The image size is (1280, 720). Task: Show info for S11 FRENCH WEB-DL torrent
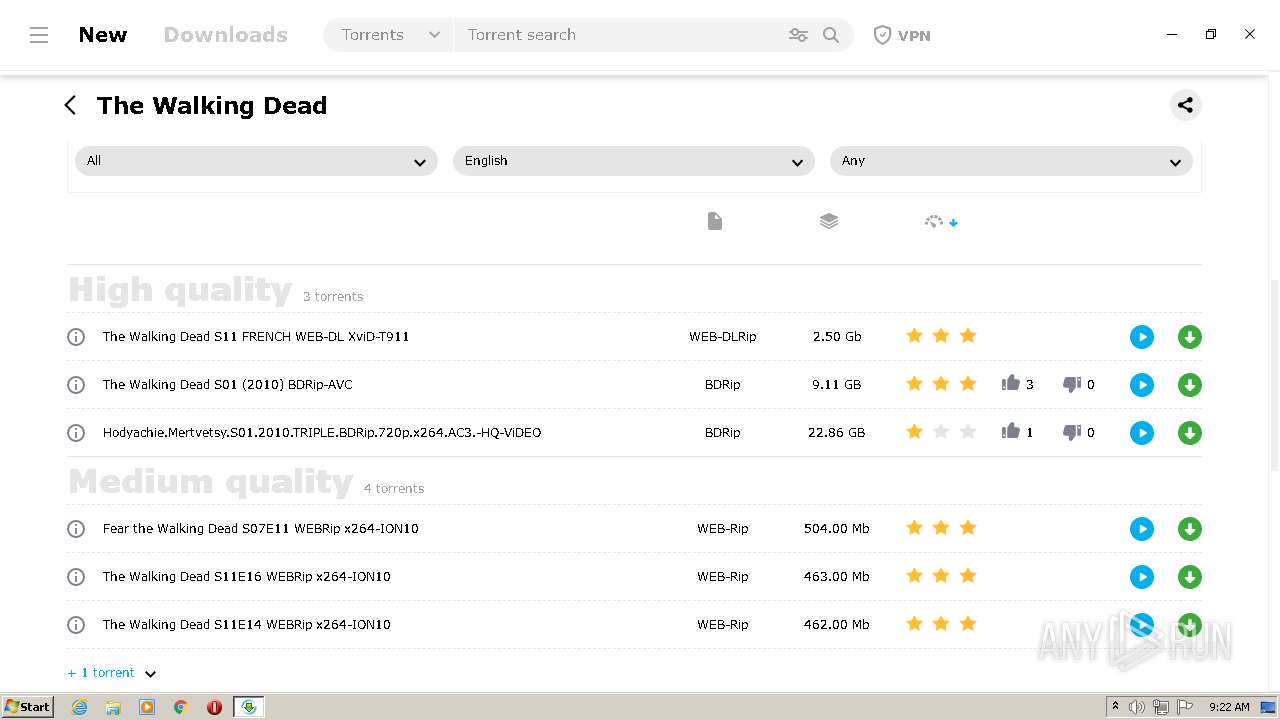[x=76, y=337]
